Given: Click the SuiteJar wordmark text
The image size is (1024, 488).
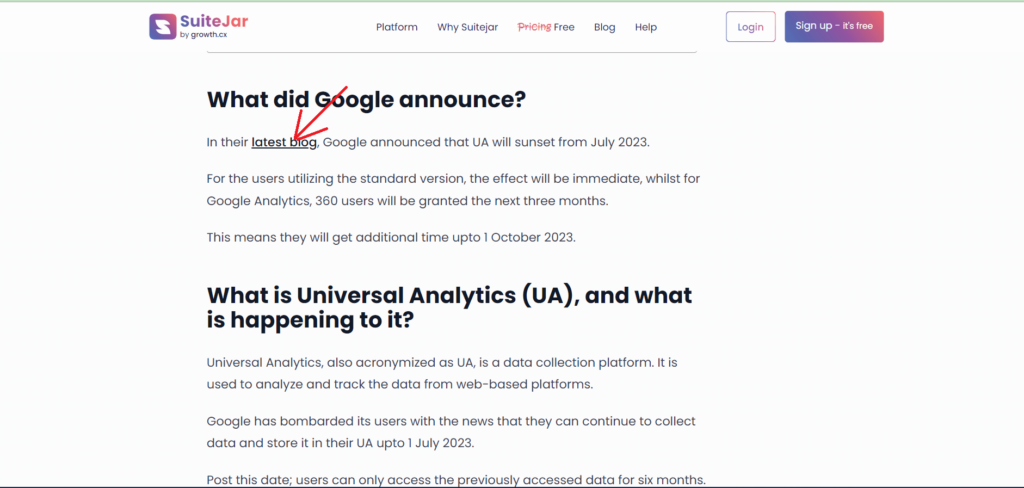Looking at the screenshot, I should pos(214,22).
